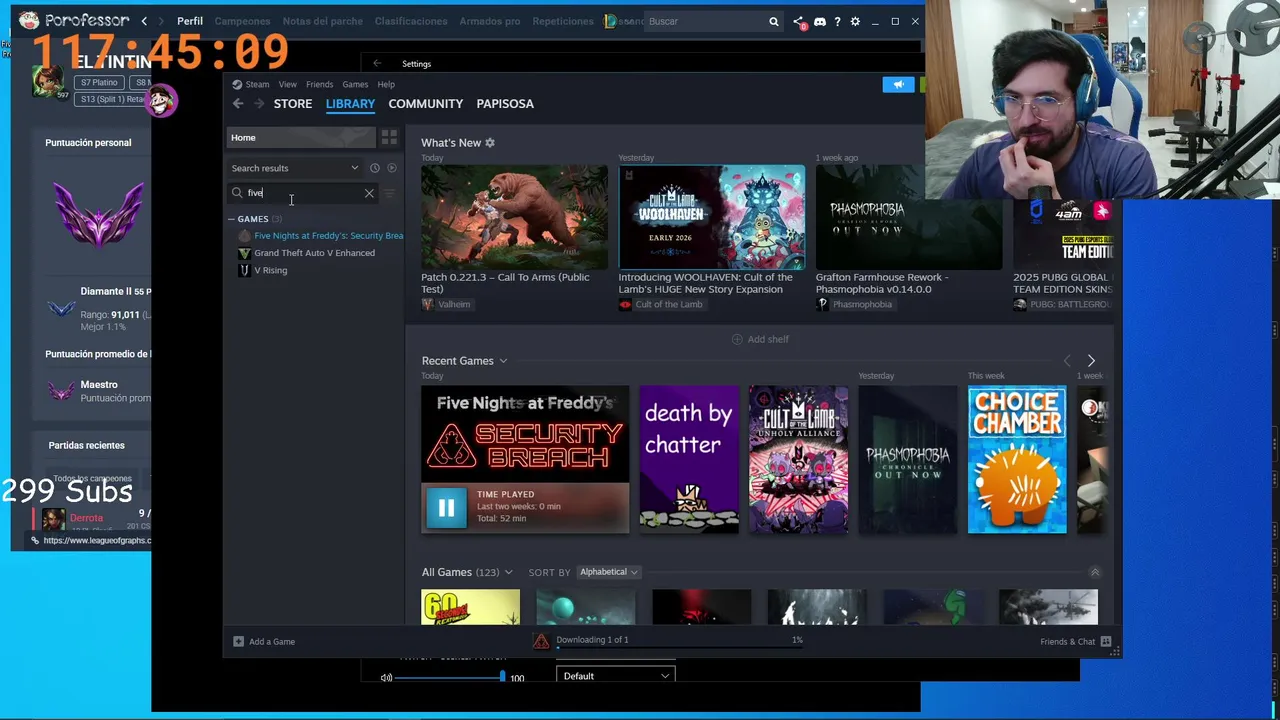Open the PAPISOSA profile tab

(x=505, y=104)
